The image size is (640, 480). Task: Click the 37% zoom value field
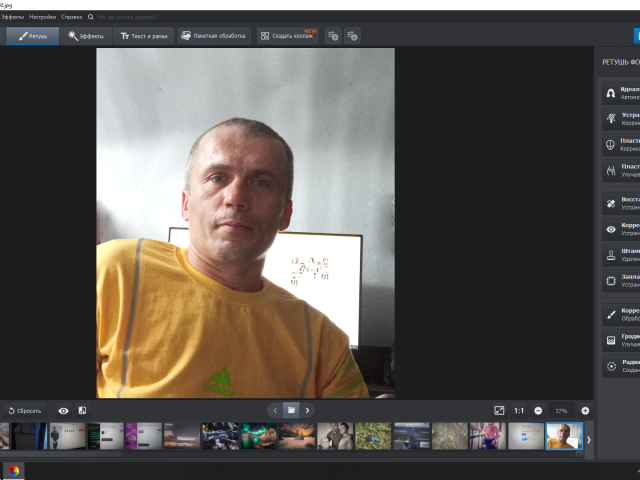pyautogui.click(x=561, y=411)
